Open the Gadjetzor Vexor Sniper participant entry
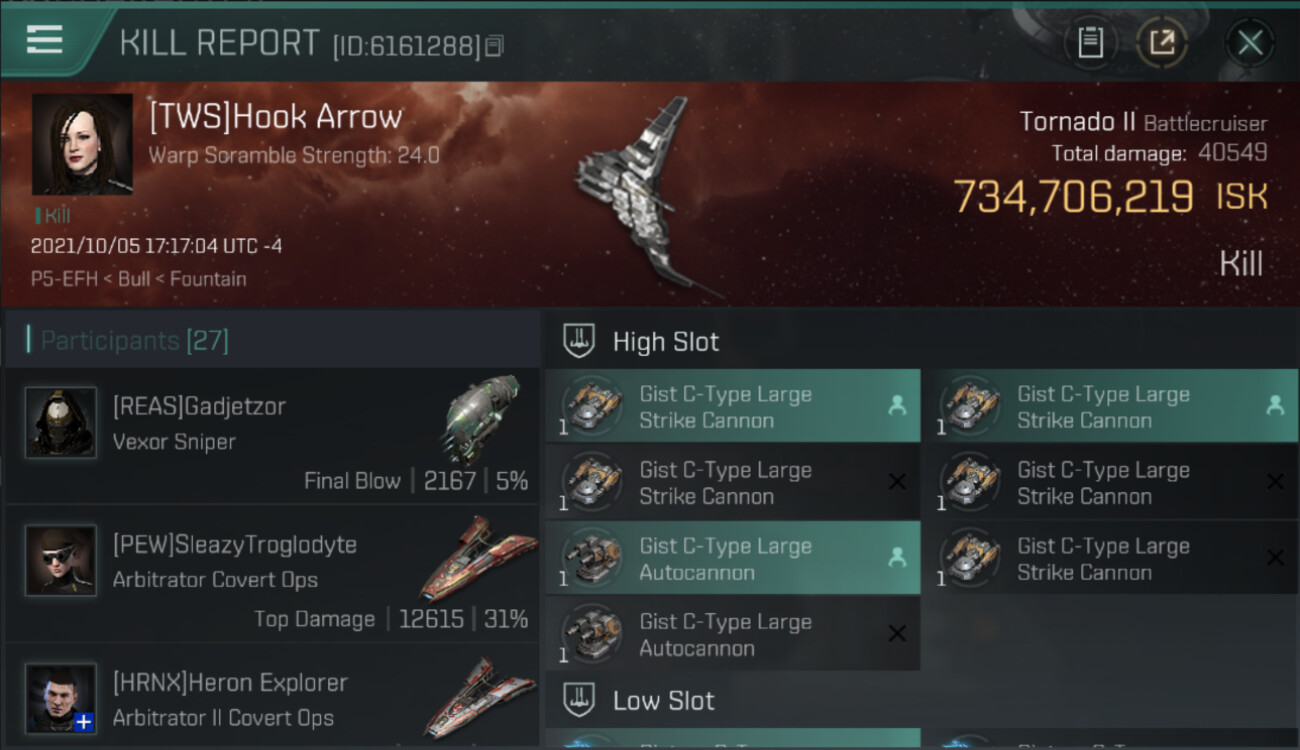1300x750 pixels. tap(270, 436)
